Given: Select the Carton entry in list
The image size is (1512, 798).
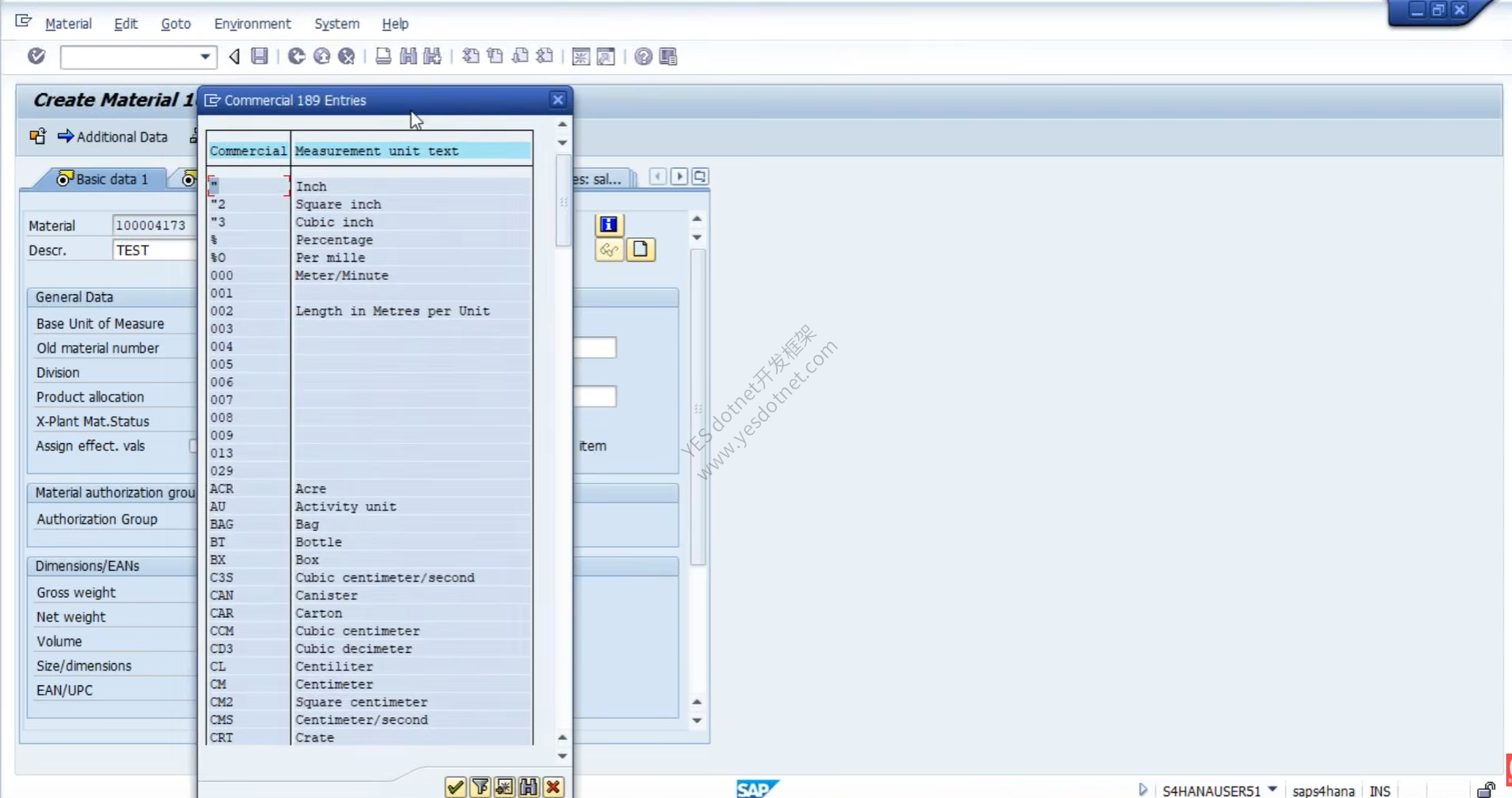Looking at the screenshot, I should [370, 613].
